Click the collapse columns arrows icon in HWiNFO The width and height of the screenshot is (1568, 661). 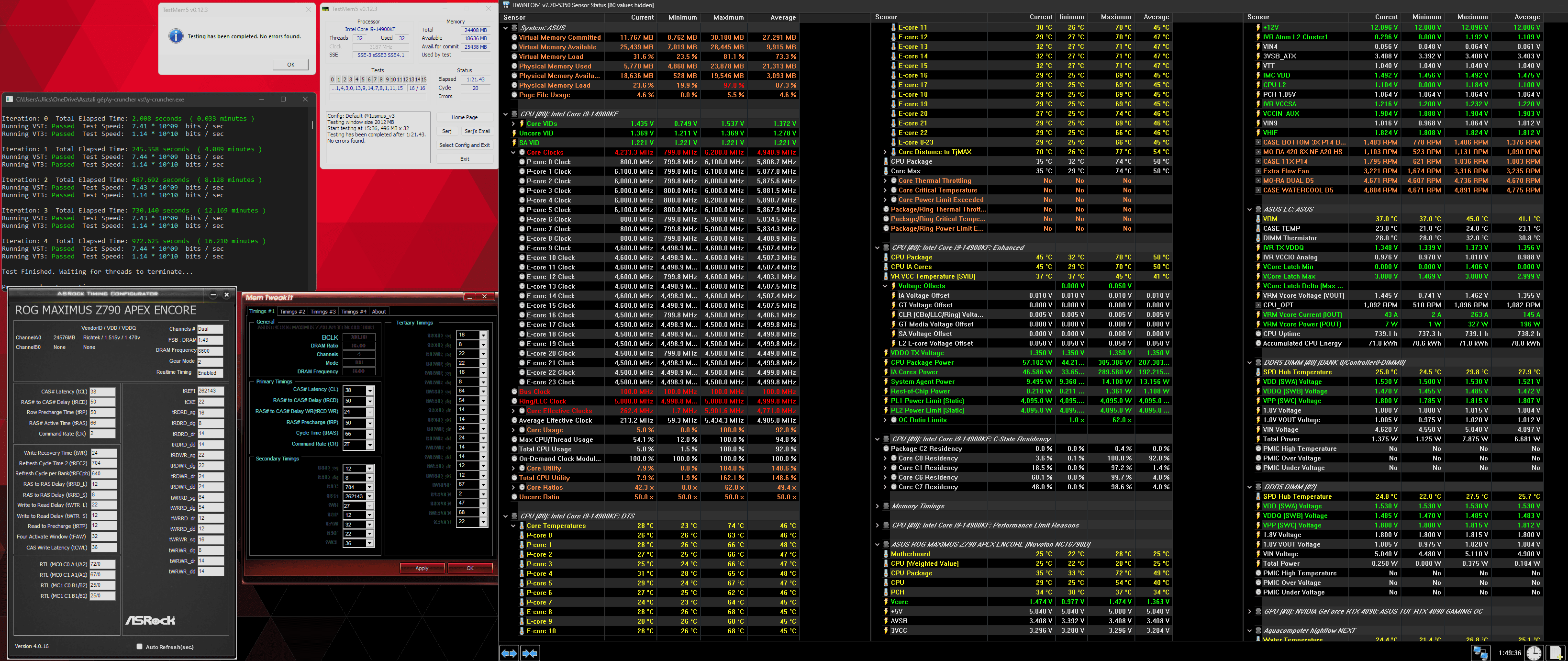coord(530,653)
